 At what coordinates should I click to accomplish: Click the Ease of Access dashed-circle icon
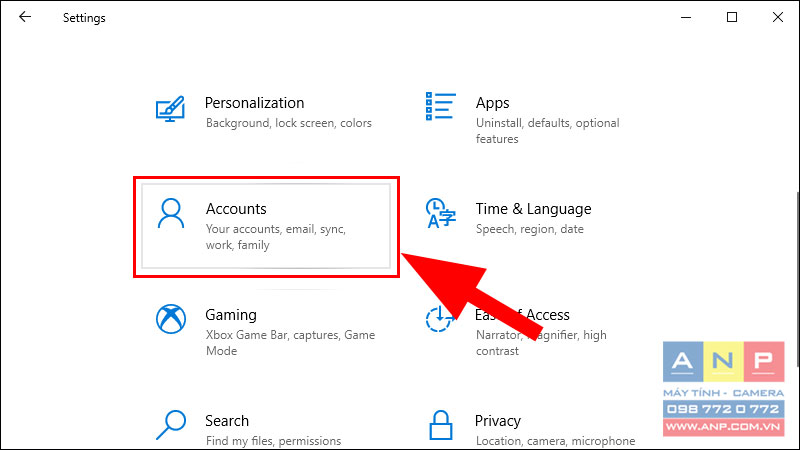(439, 319)
